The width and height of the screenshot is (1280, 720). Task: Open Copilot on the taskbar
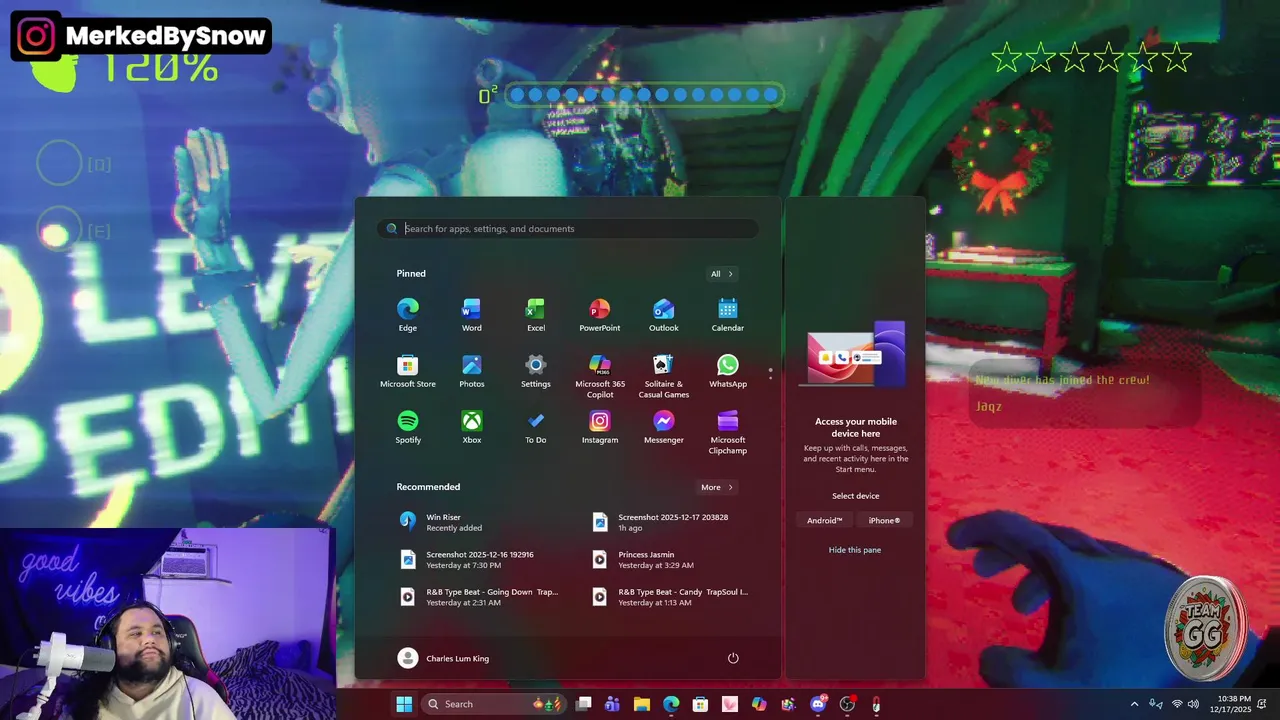click(x=759, y=704)
